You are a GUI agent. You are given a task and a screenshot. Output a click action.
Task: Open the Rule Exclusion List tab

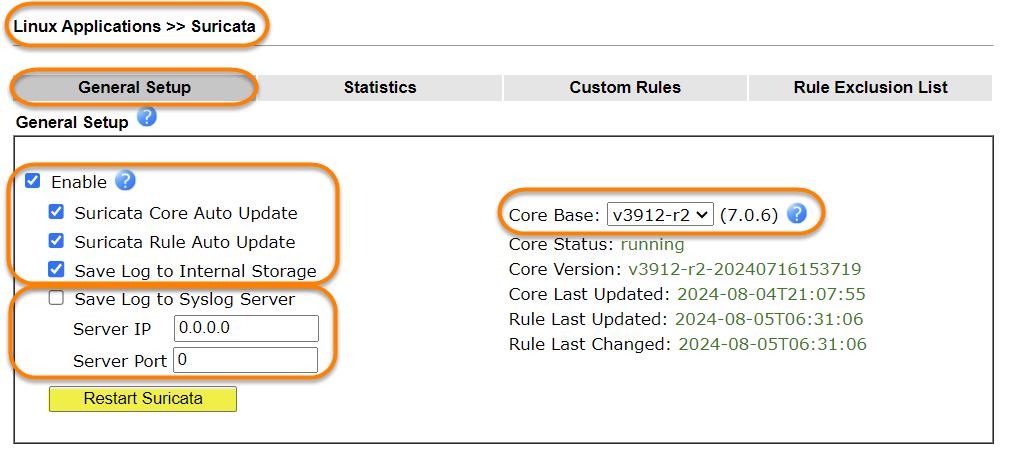click(x=870, y=88)
